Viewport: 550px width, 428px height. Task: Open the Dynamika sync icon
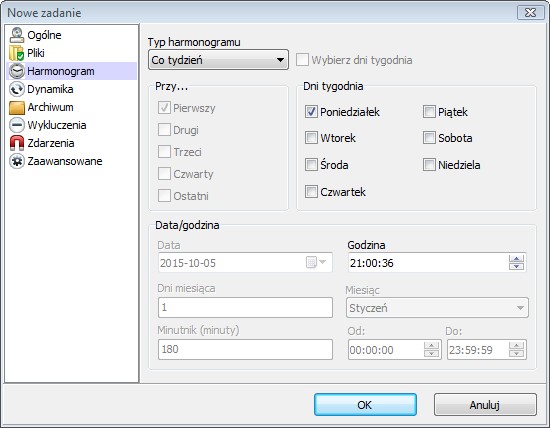click(x=16, y=89)
